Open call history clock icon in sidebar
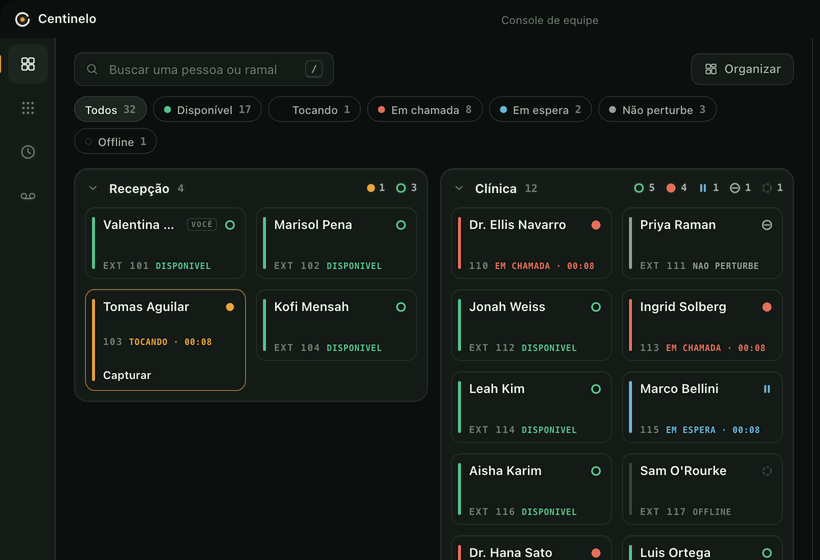 (x=28, y=152)
